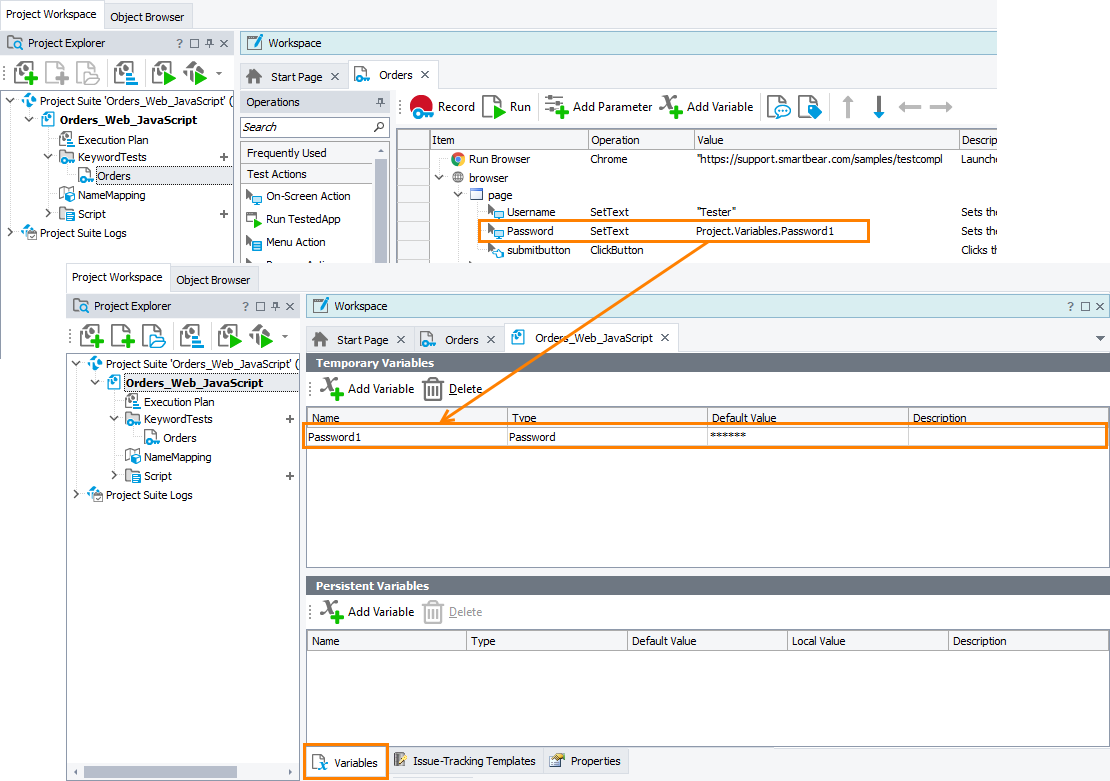This screenshot has height=781, width=1110.
Task: Click Add Variable in the test toolbar
Action: pos(707,107)
